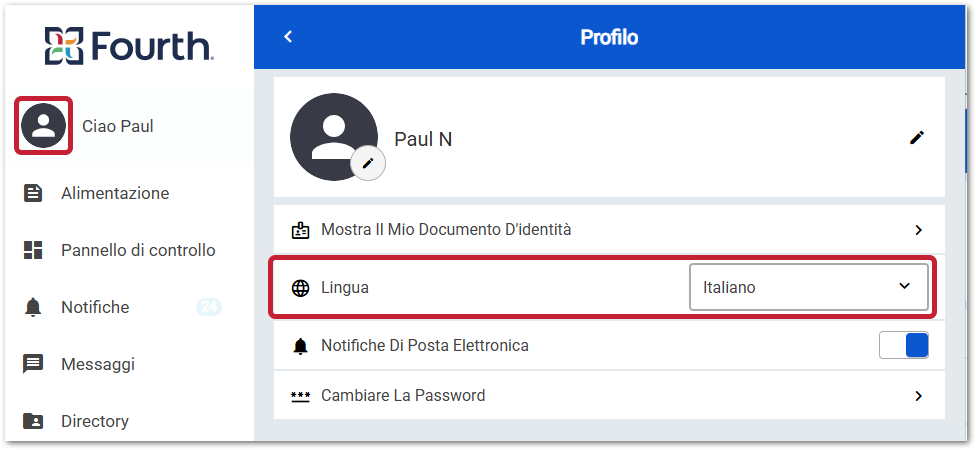Open Alimentazione from the sidebar menu

tap(115, 193)
